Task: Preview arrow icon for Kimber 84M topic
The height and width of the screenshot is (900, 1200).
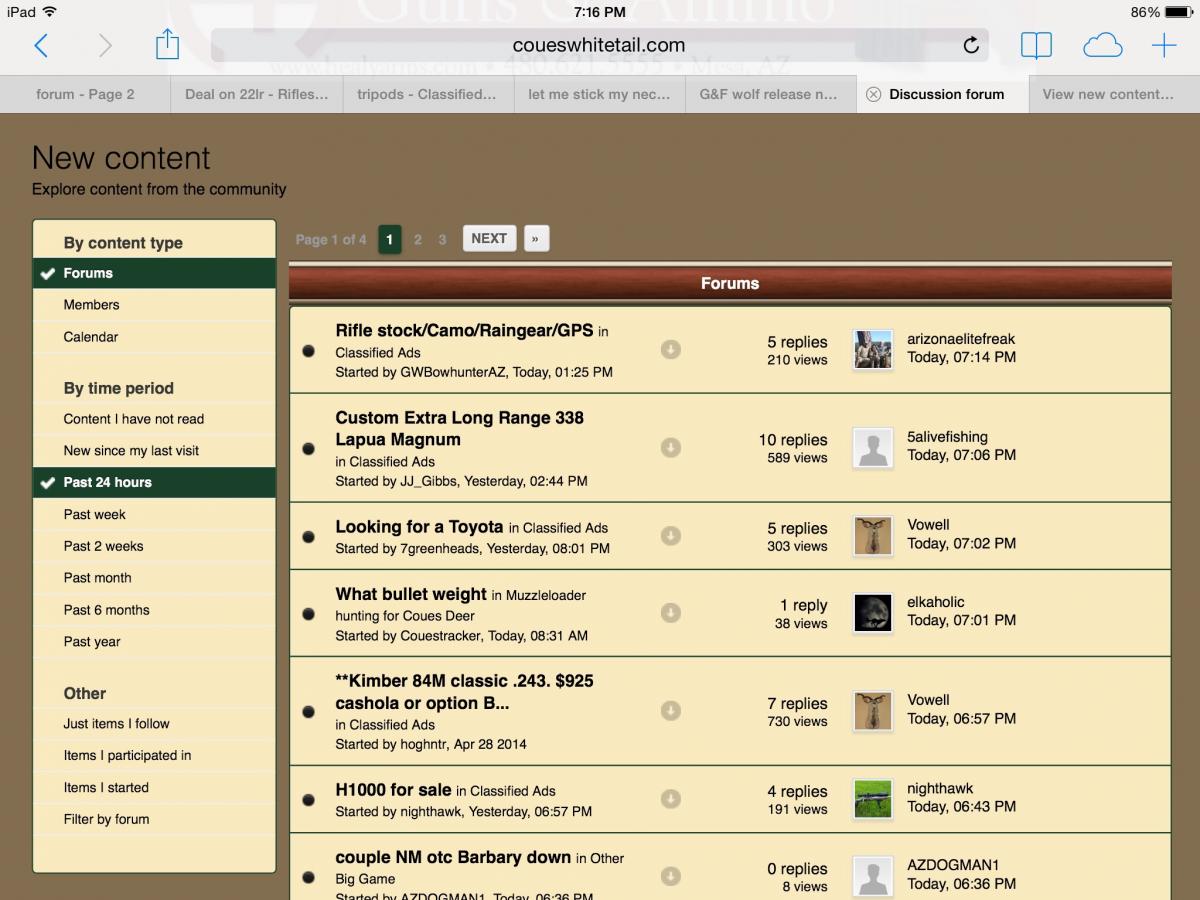Action: point(671,710)
